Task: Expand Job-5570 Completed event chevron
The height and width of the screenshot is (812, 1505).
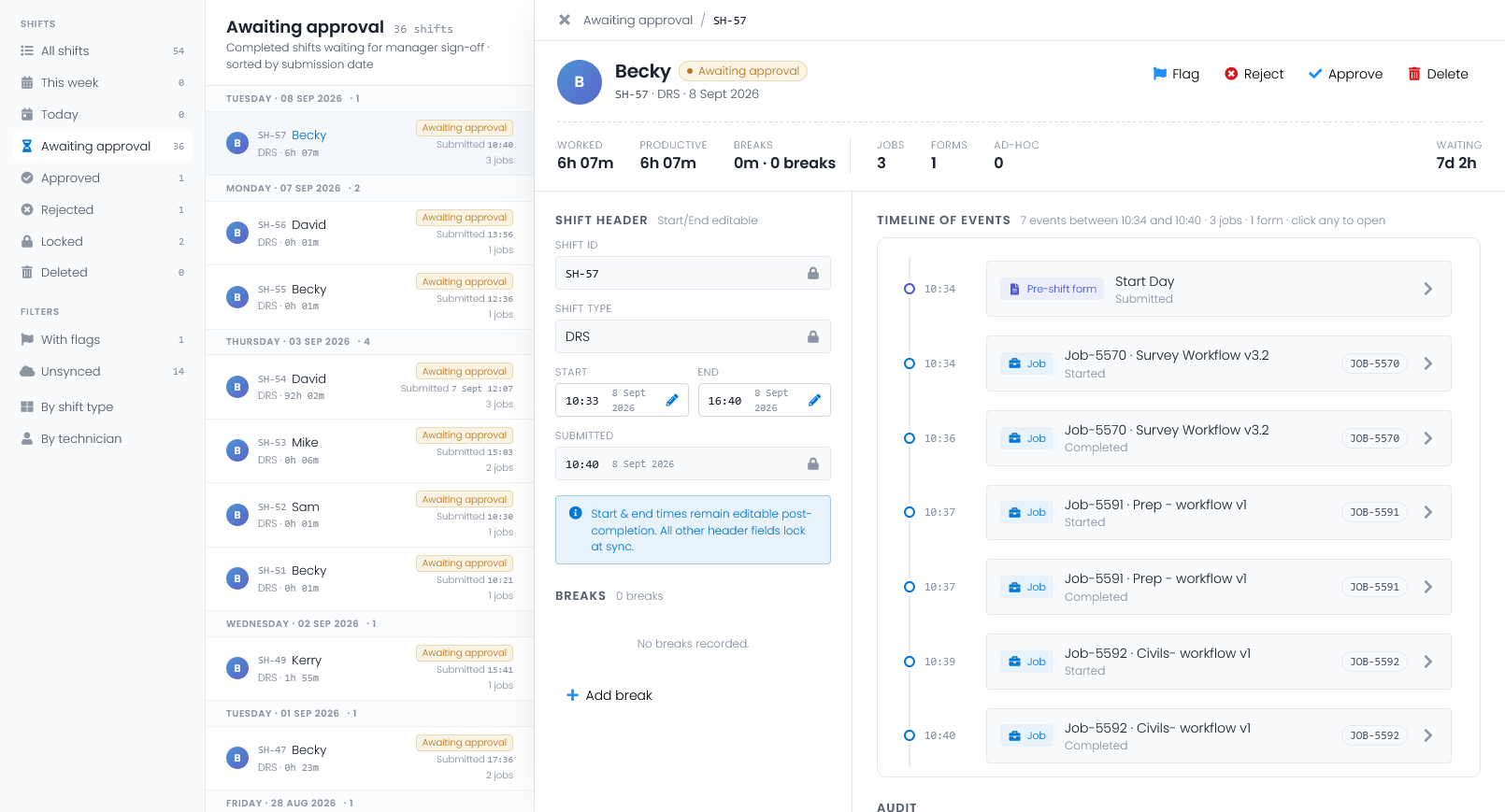Action: [x=1428, y=438]
